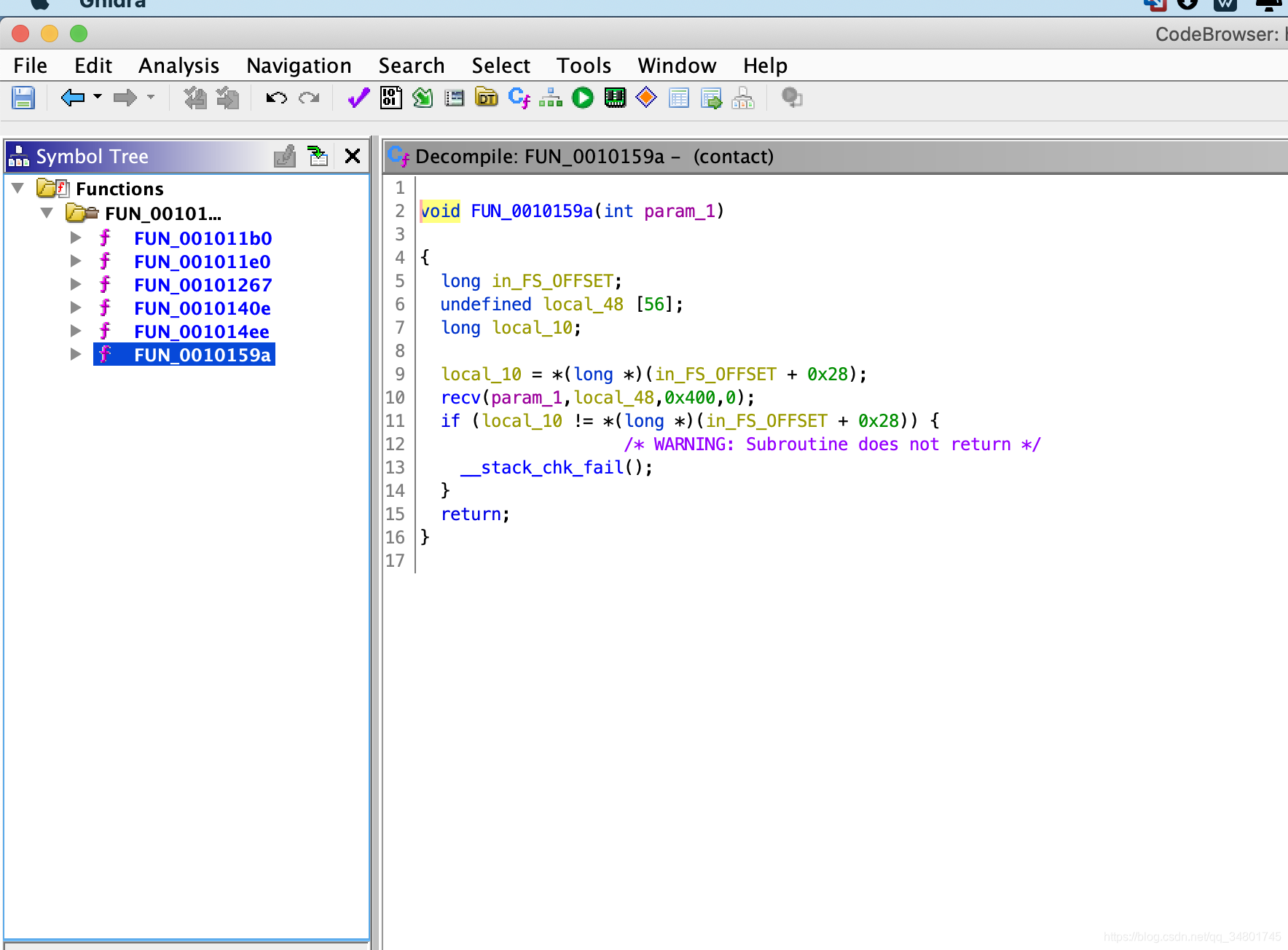Click the orange diamond toolbar icon
The width and height of the screenshot is (1288, 950).
[646, 97]
